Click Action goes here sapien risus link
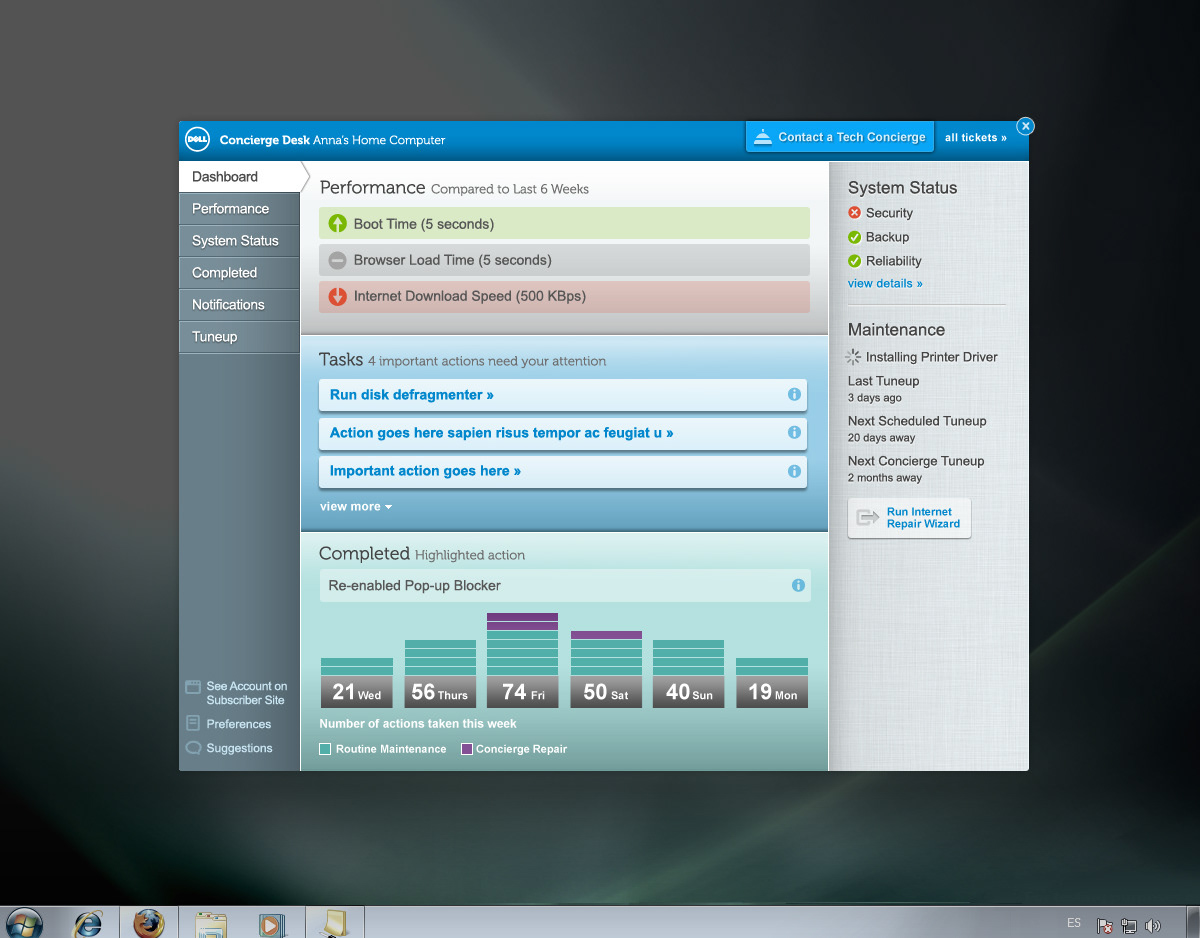Viewport: 1200px width, 938px height. tap(502, 433)
